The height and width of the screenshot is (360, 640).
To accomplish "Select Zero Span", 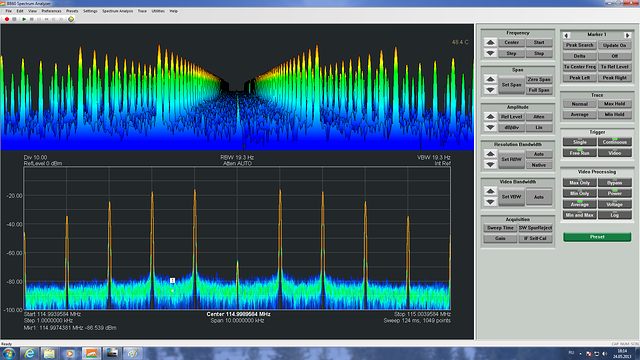I will click(539, 79).
